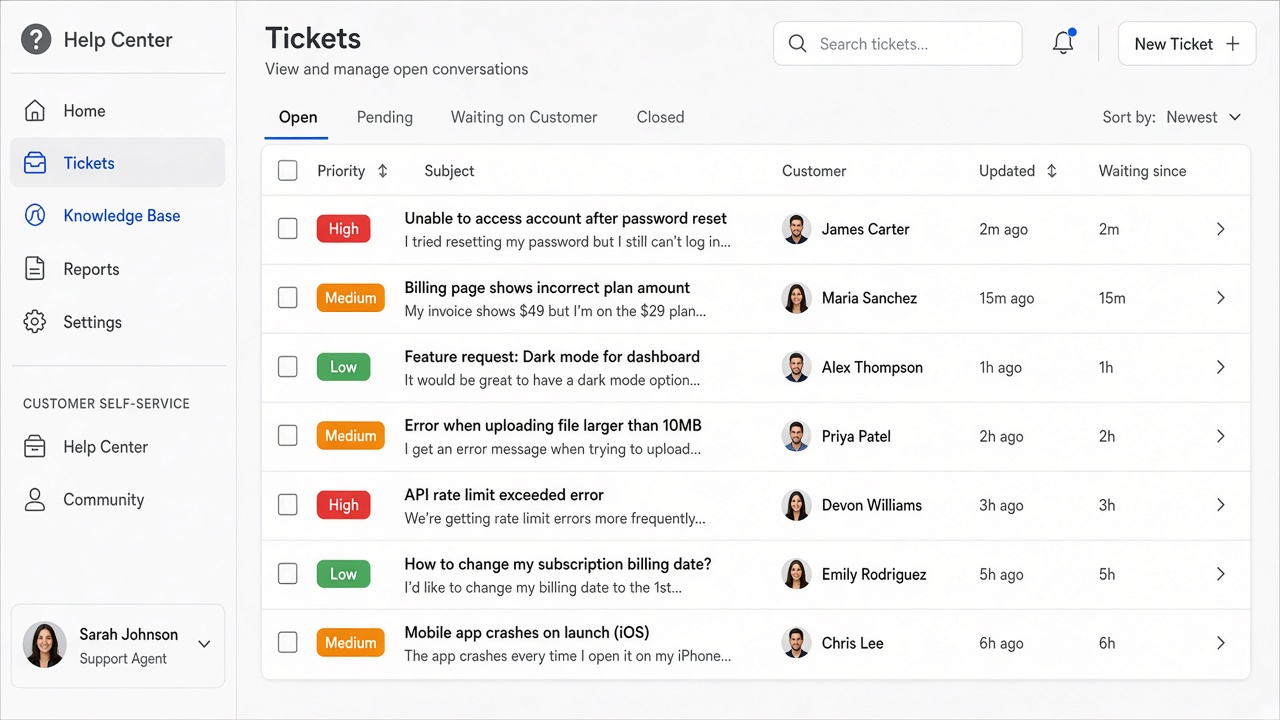Viewport: 1280px width, 720px height.
Task: Click the Knowledge Base icon in sidebar
Action: point(35,216)
